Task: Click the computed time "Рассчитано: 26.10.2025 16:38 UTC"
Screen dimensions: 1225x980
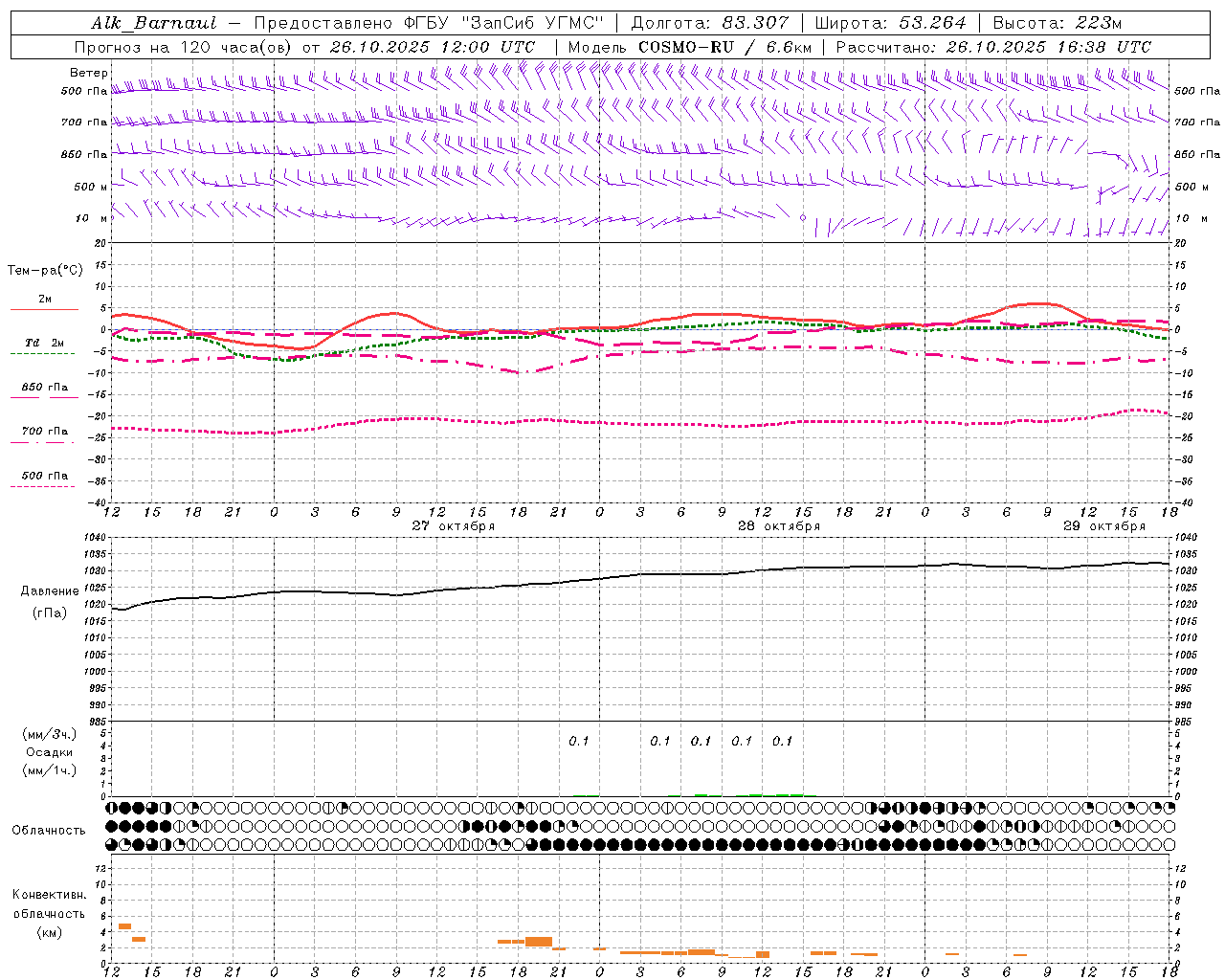Action: (x=993, y=47)
